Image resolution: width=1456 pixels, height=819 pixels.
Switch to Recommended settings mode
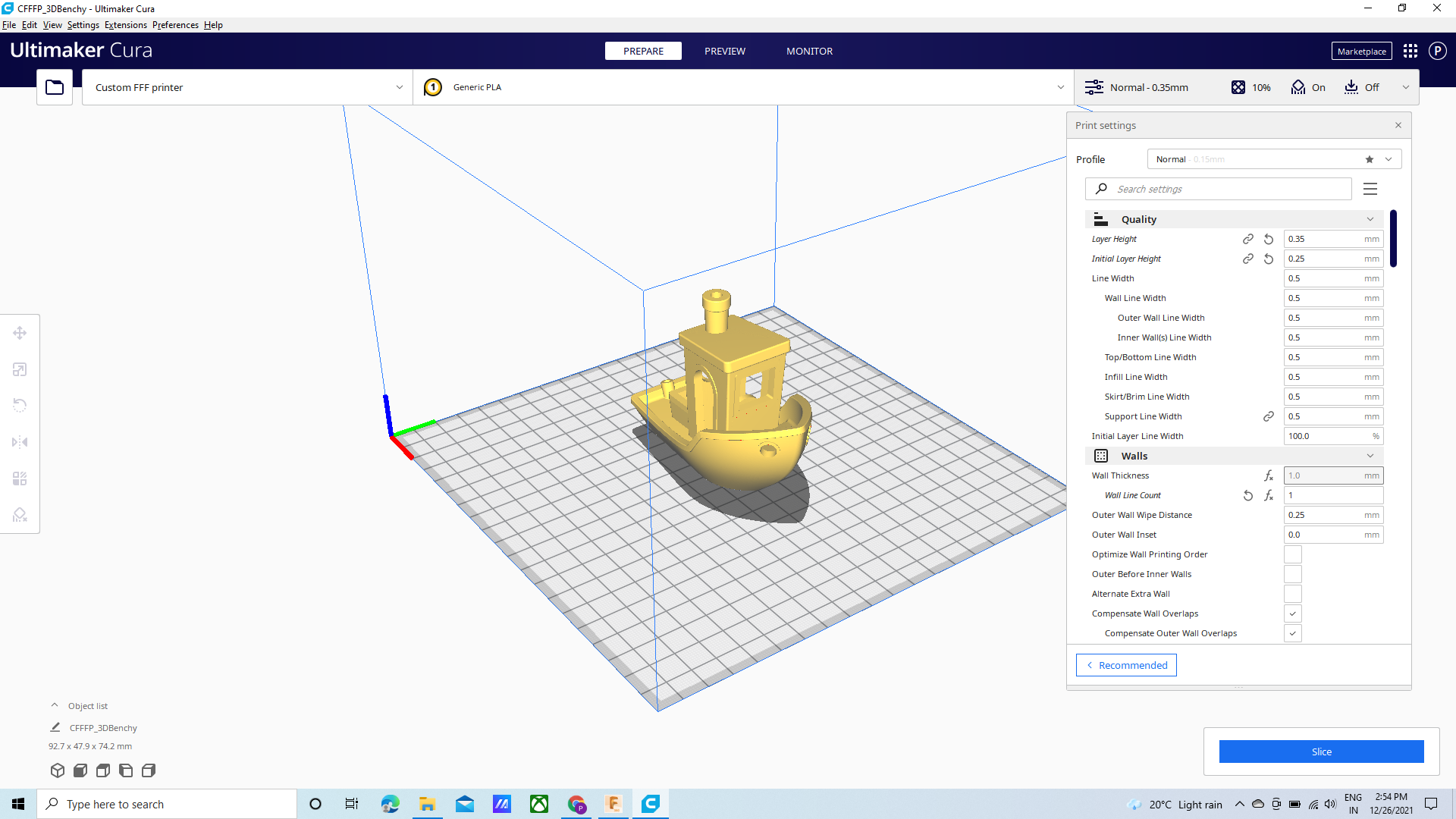click(1126, 665)
